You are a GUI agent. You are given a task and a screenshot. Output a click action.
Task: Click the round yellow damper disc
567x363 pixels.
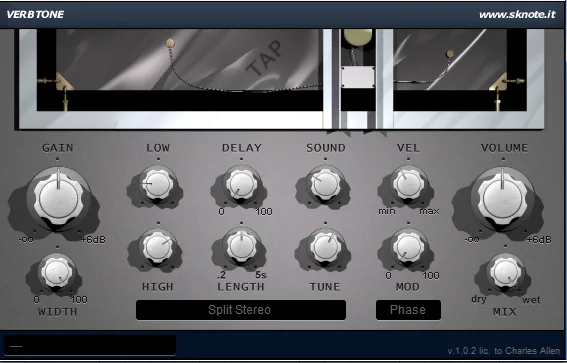(358, 38)
